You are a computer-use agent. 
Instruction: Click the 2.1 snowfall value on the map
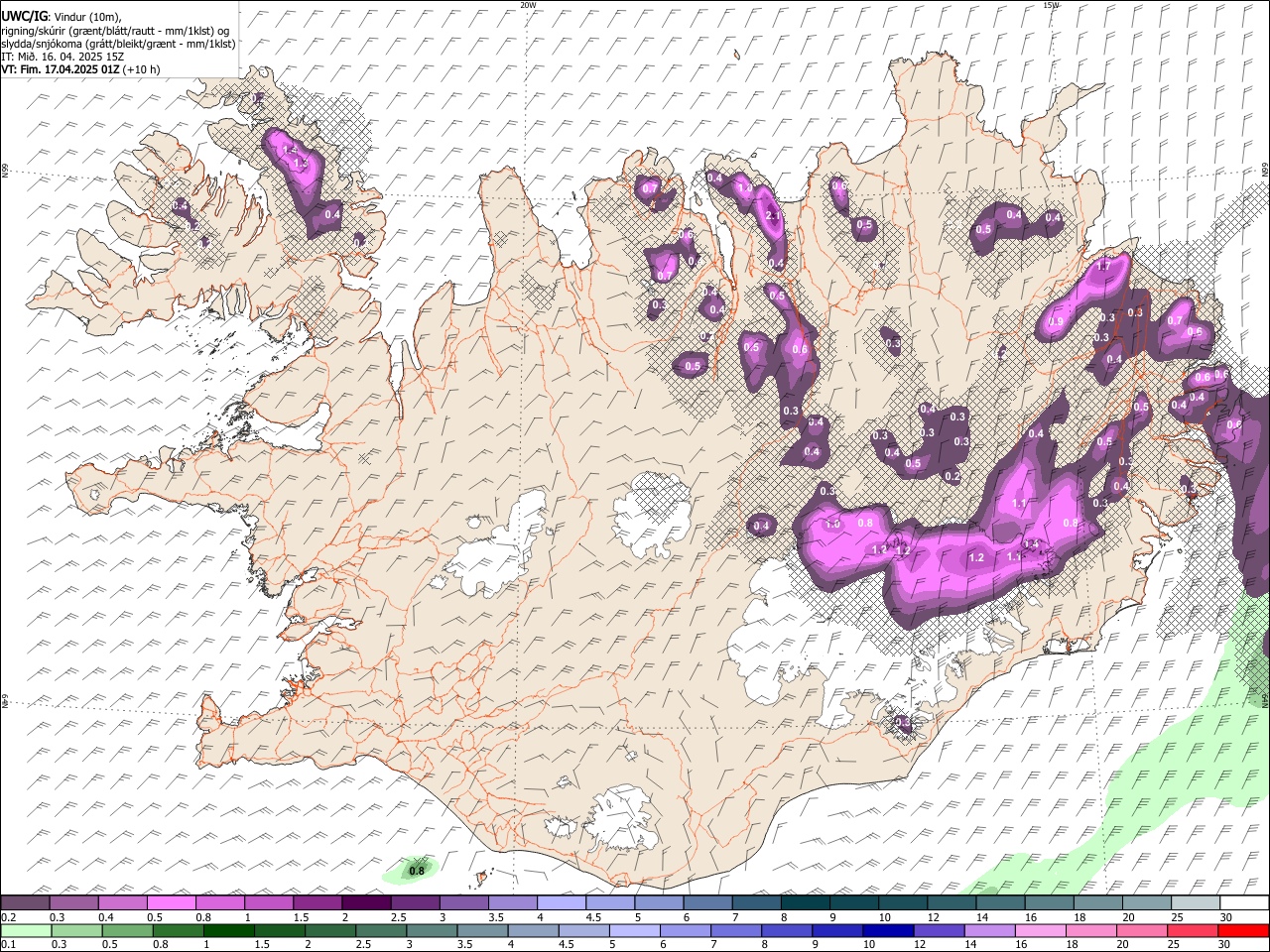(x=774, y=215)
